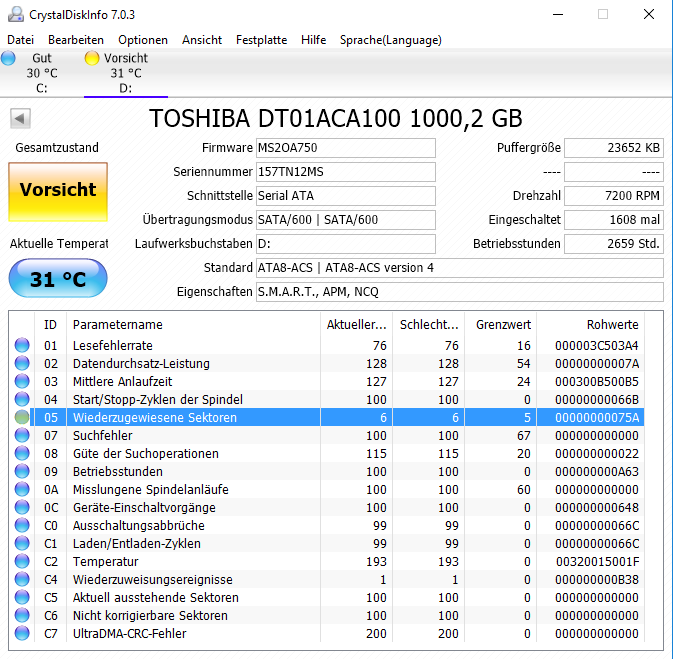
Task: Click the status dot for Ausschaltungsabbrüche
Action: [22, 525]
